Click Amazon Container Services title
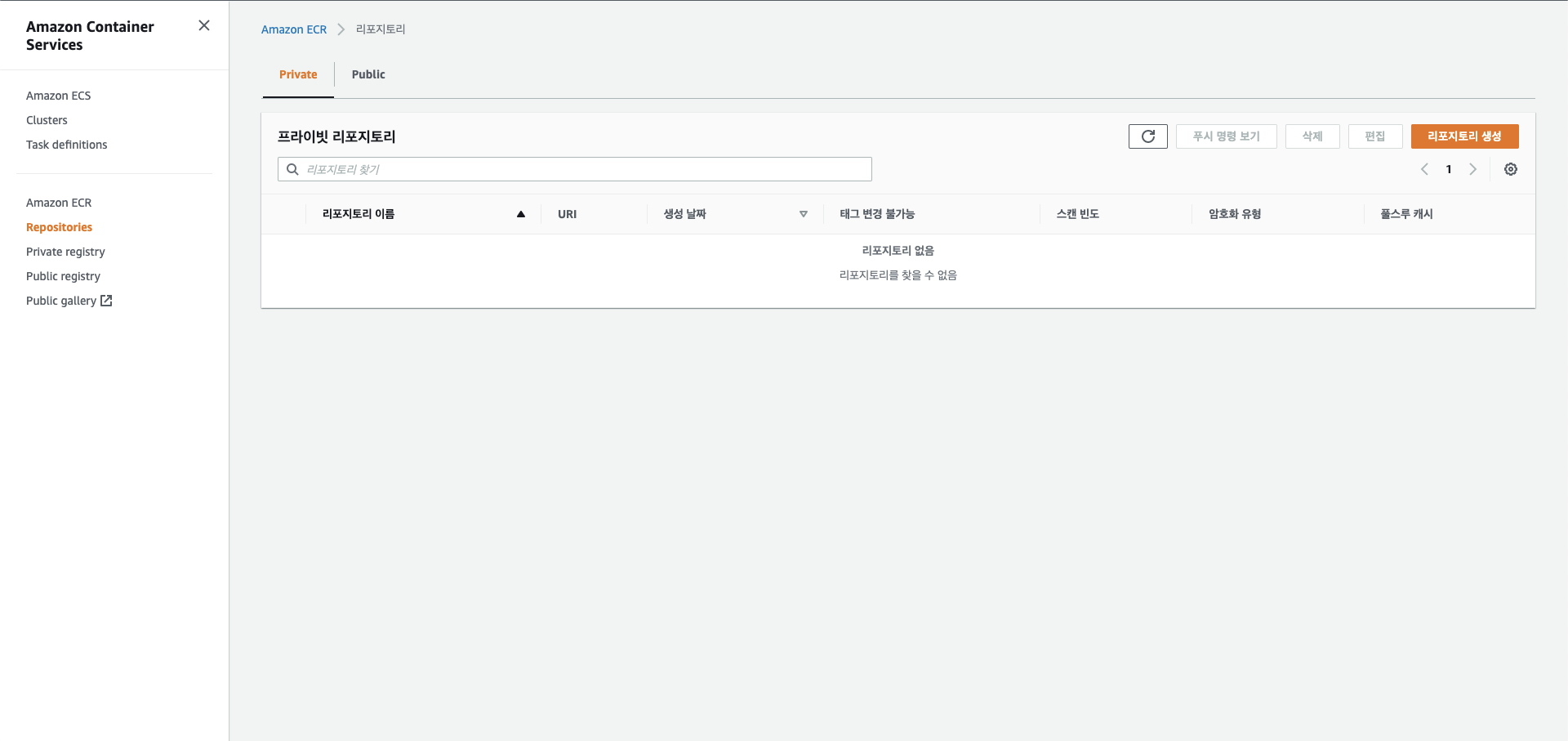 click(90, 36)
